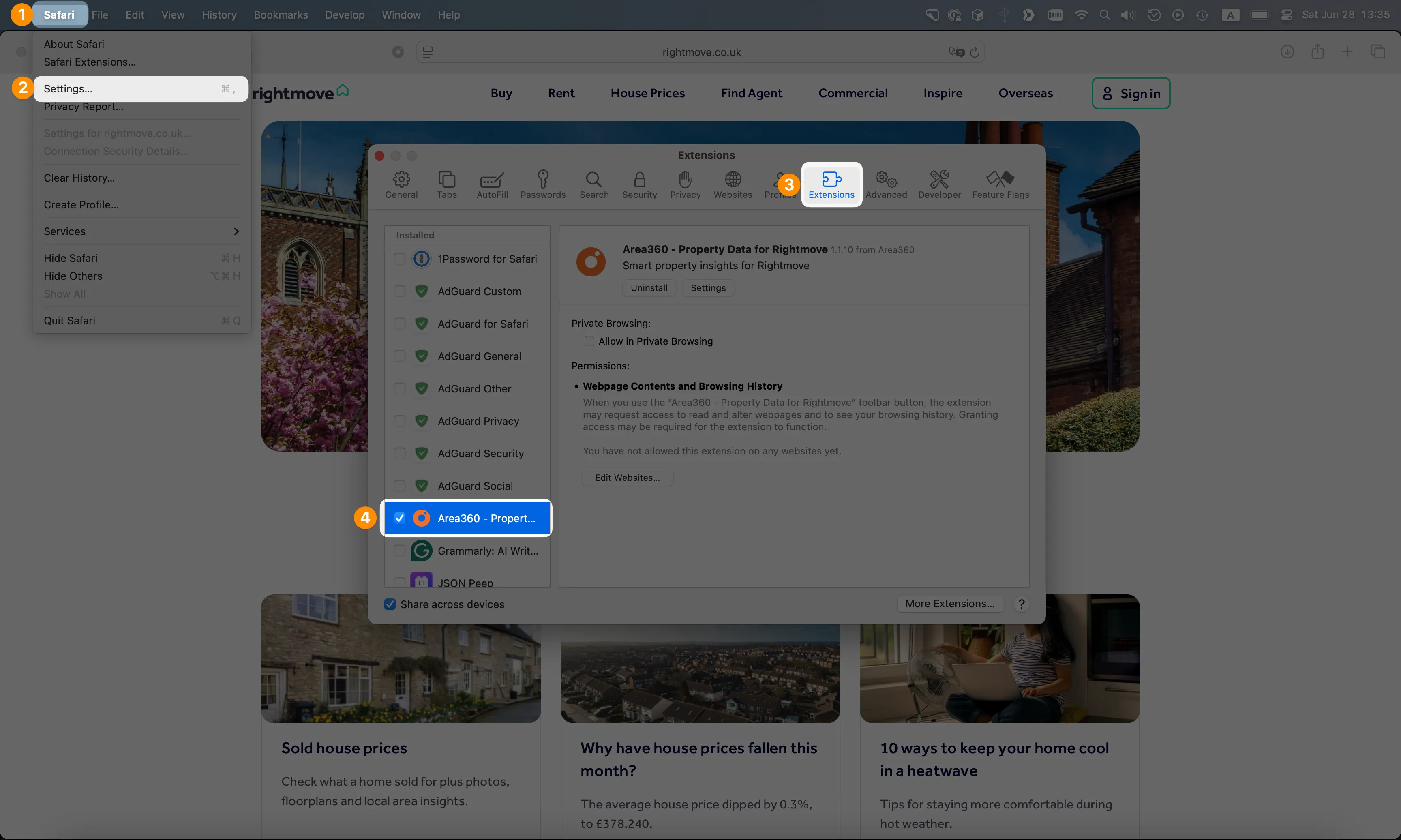
Task: Click the rightmove.co.uk address bar
Action: click(x=700, y=52)
